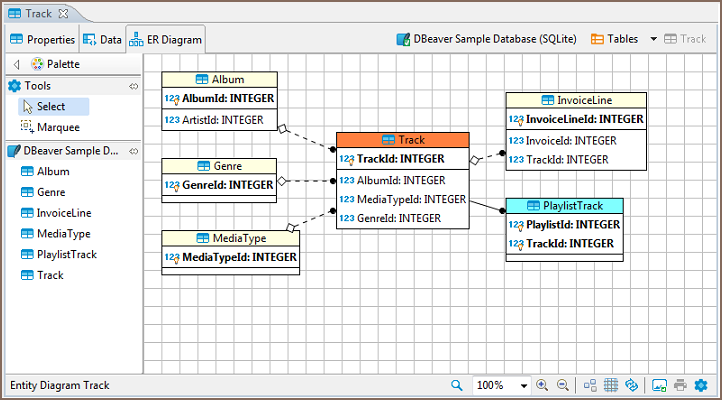Image resolution: width=722 pixels, height=400 pixels.
Task: Click the DBeaver Sample Database link
Action: (x=485, y=39)
